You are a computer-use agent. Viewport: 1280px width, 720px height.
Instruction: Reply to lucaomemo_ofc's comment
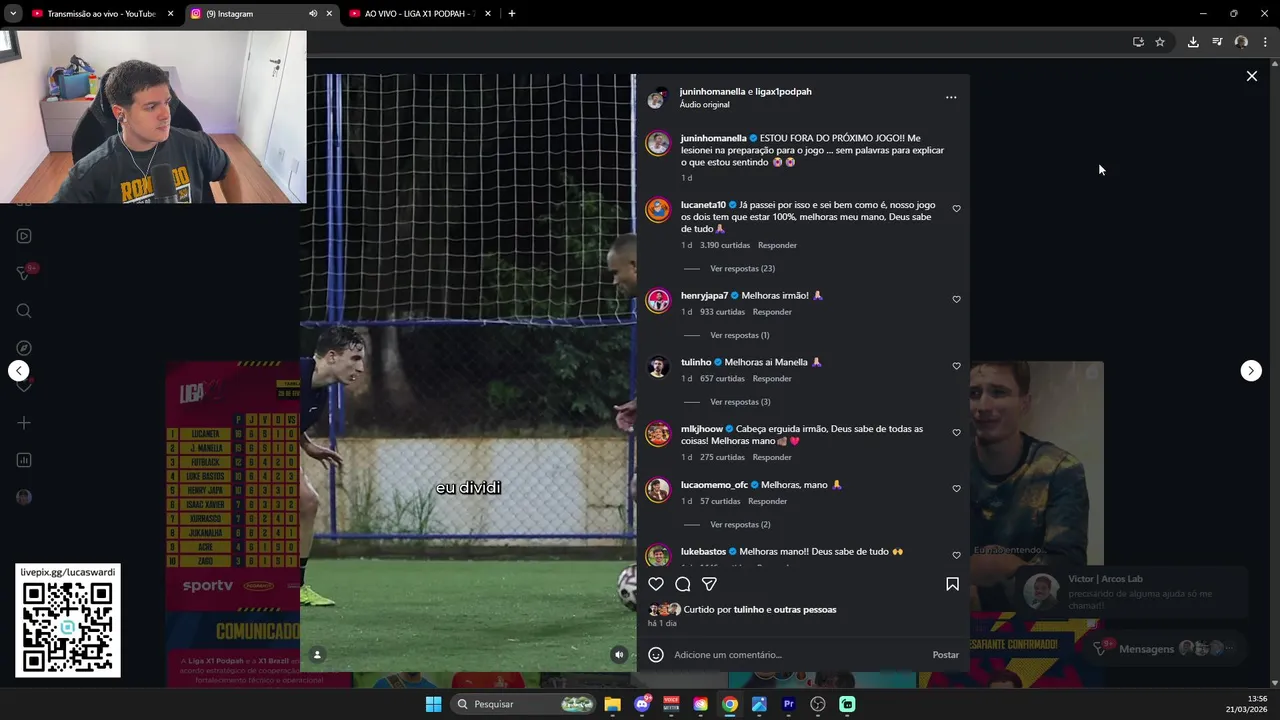[x=767, y=501]
